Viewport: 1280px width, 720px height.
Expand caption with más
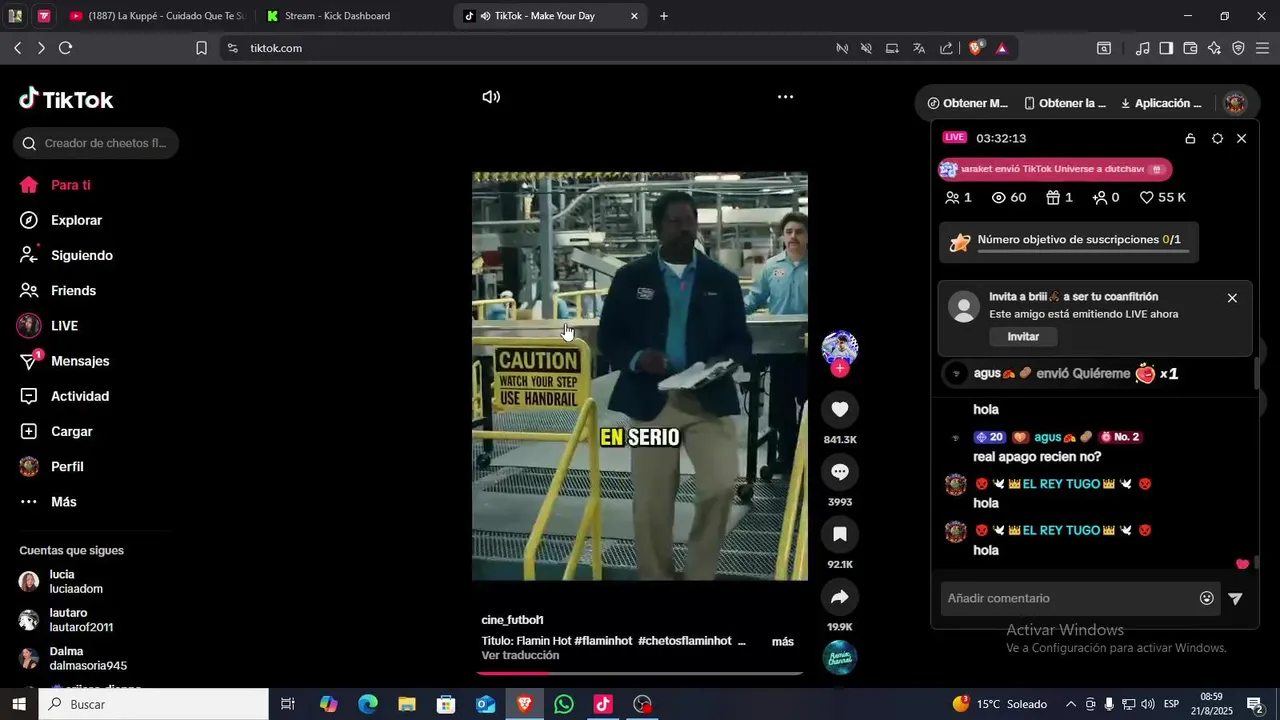point(783,641)
